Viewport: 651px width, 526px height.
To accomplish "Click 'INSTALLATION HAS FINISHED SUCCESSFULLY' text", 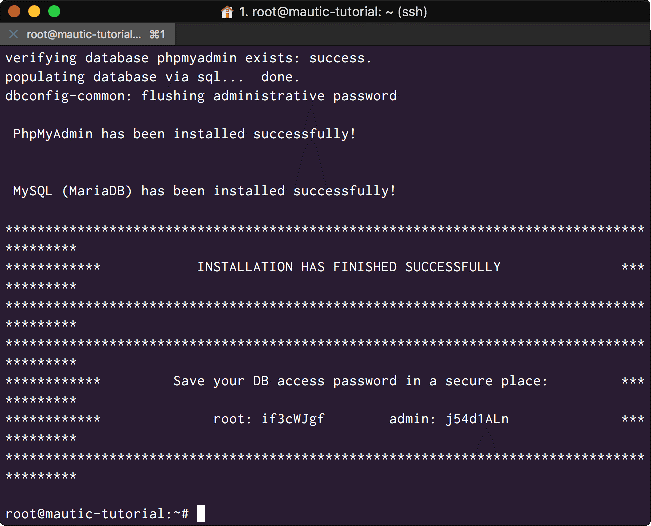I will coord(349,267).
